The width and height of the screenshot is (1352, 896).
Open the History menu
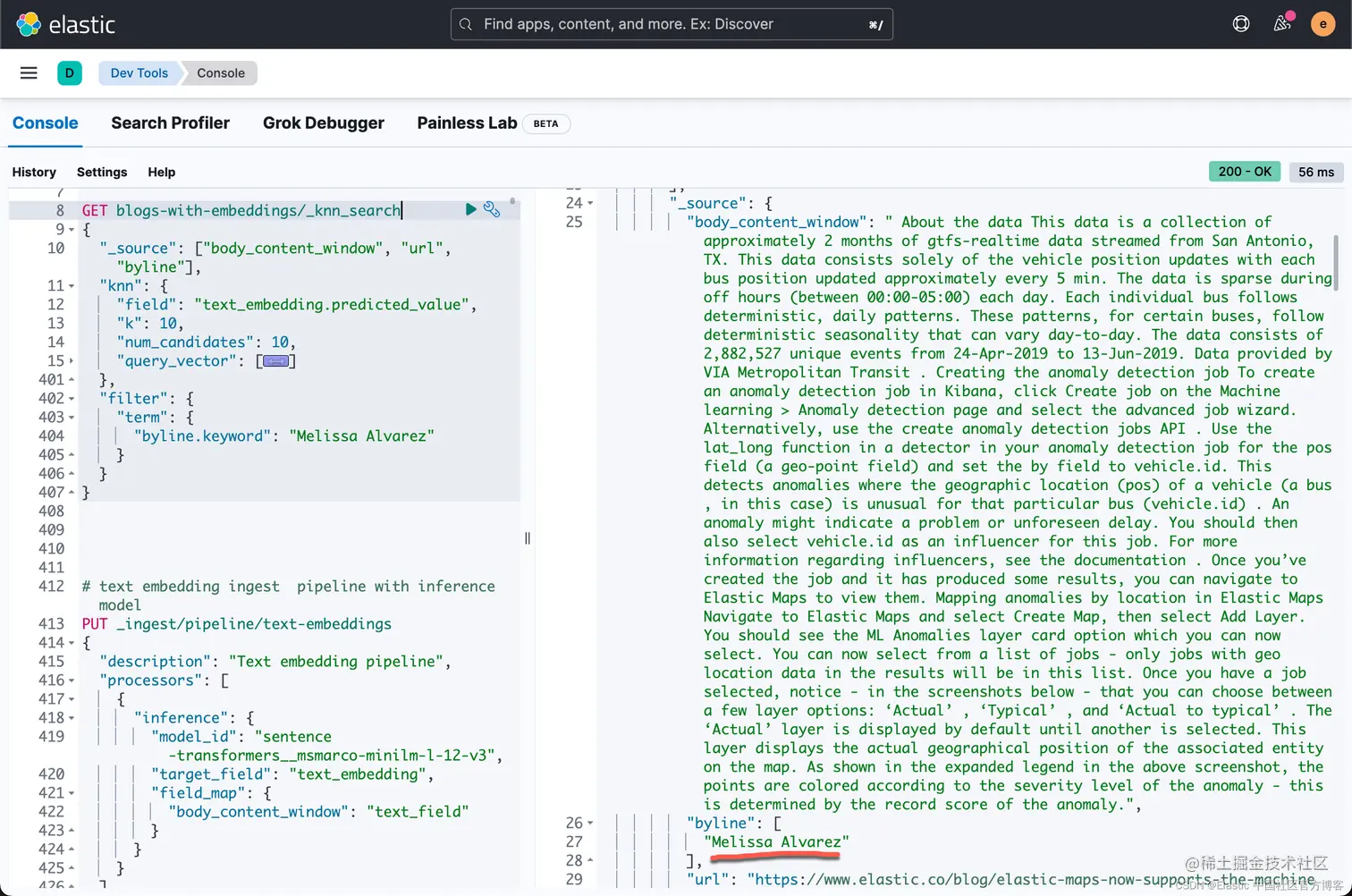coord(34,172)
